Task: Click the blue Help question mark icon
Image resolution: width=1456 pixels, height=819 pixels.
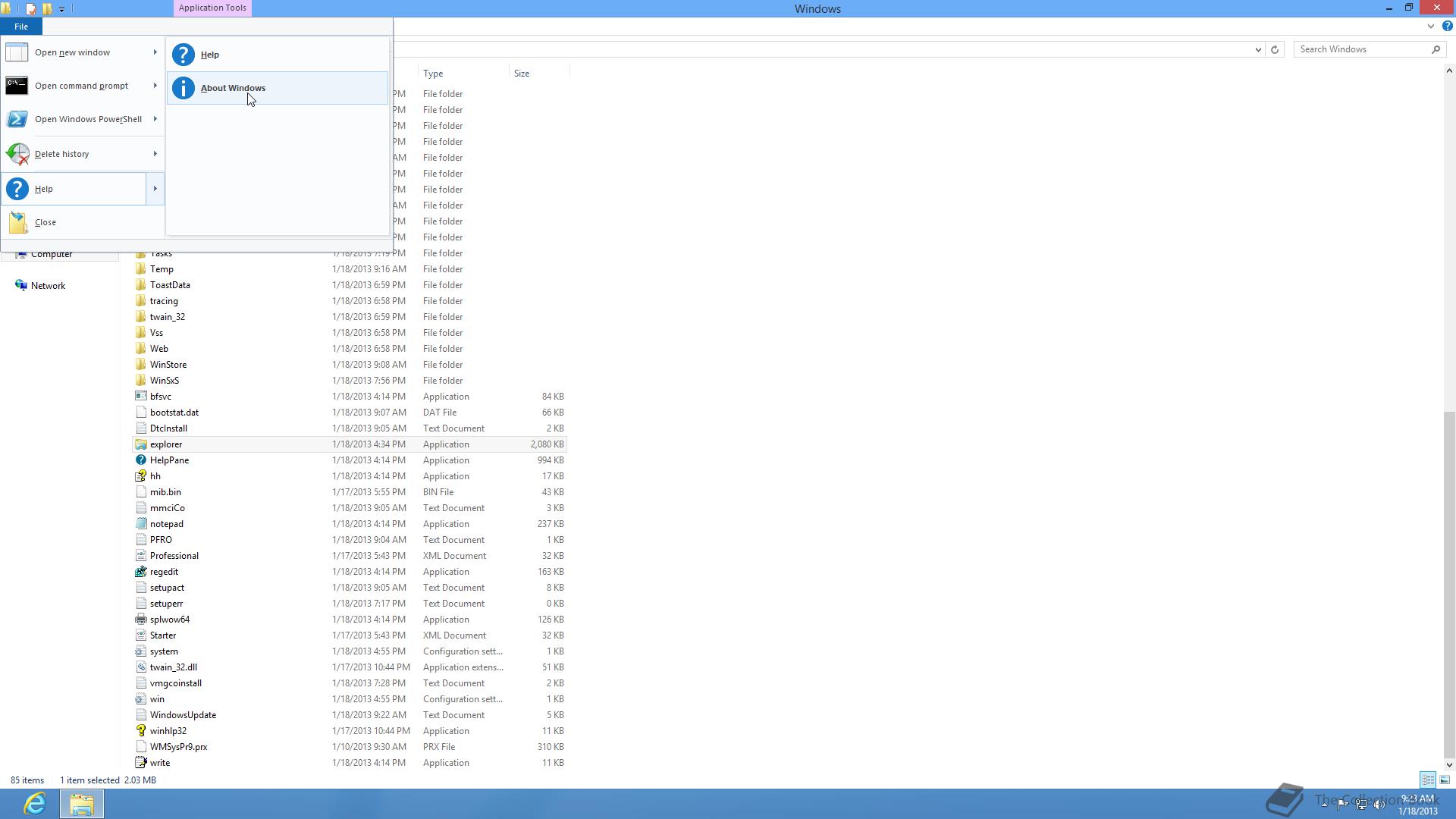Action: coord(1447,26)
